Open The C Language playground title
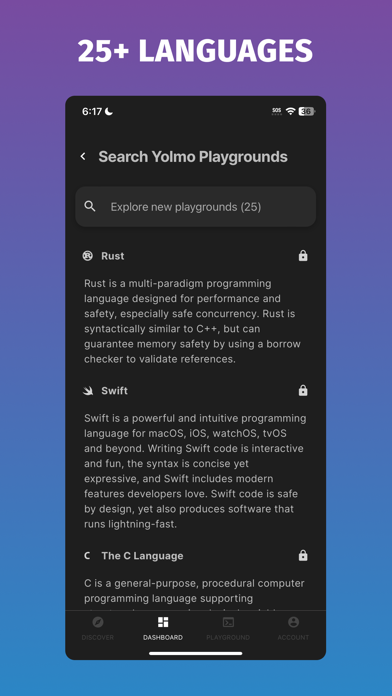392x696 pixels. click(x=142, y=556)
